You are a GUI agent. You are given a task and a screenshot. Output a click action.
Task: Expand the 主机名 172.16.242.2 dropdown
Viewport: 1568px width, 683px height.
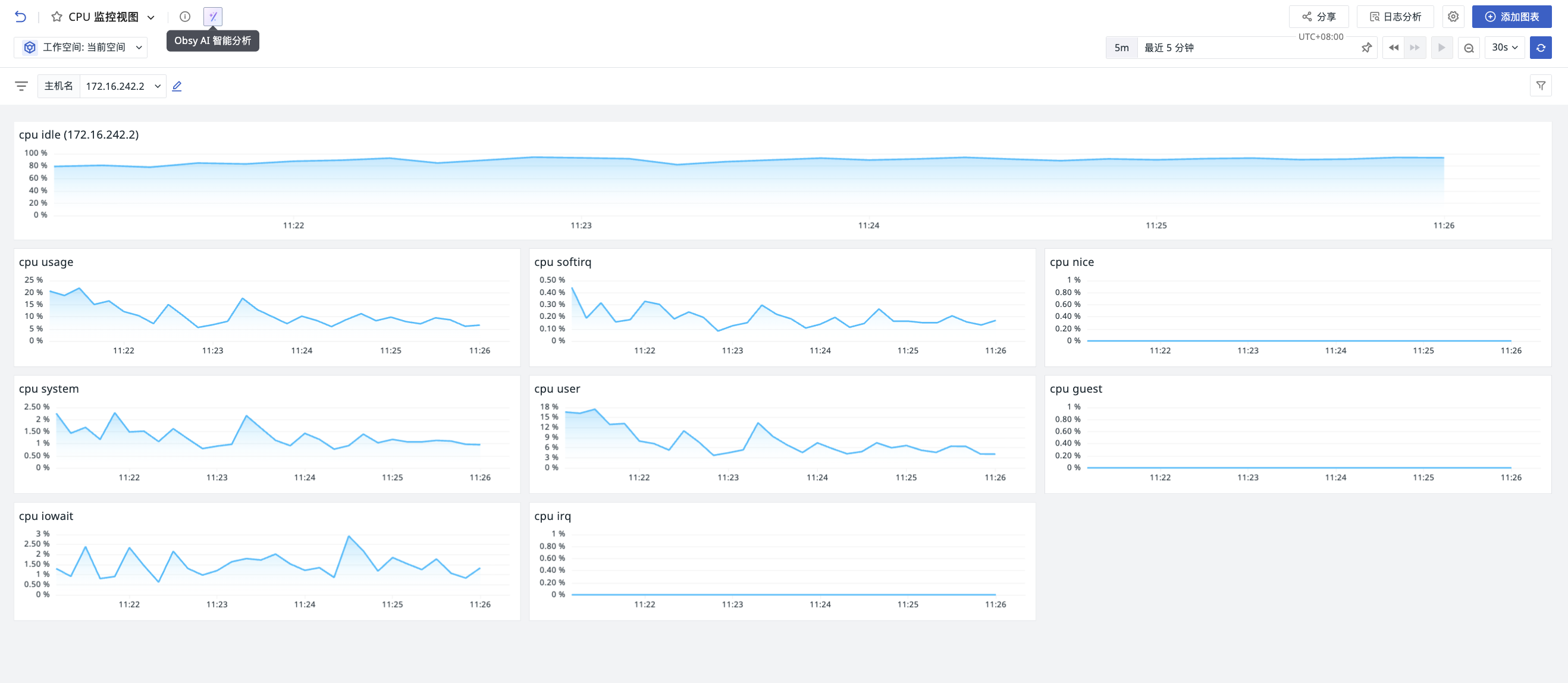point(123,86)
